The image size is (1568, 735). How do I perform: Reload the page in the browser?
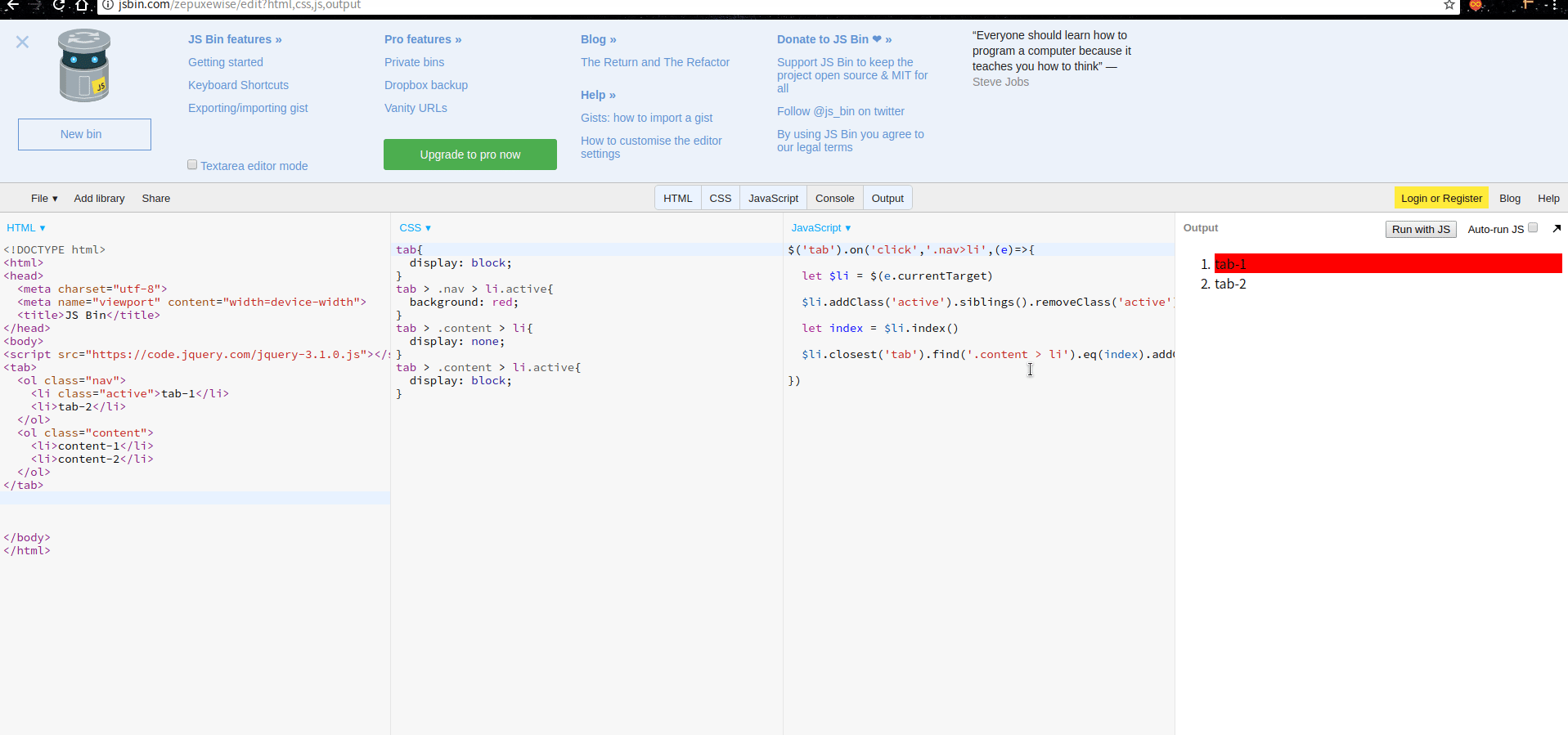(58, 5)
